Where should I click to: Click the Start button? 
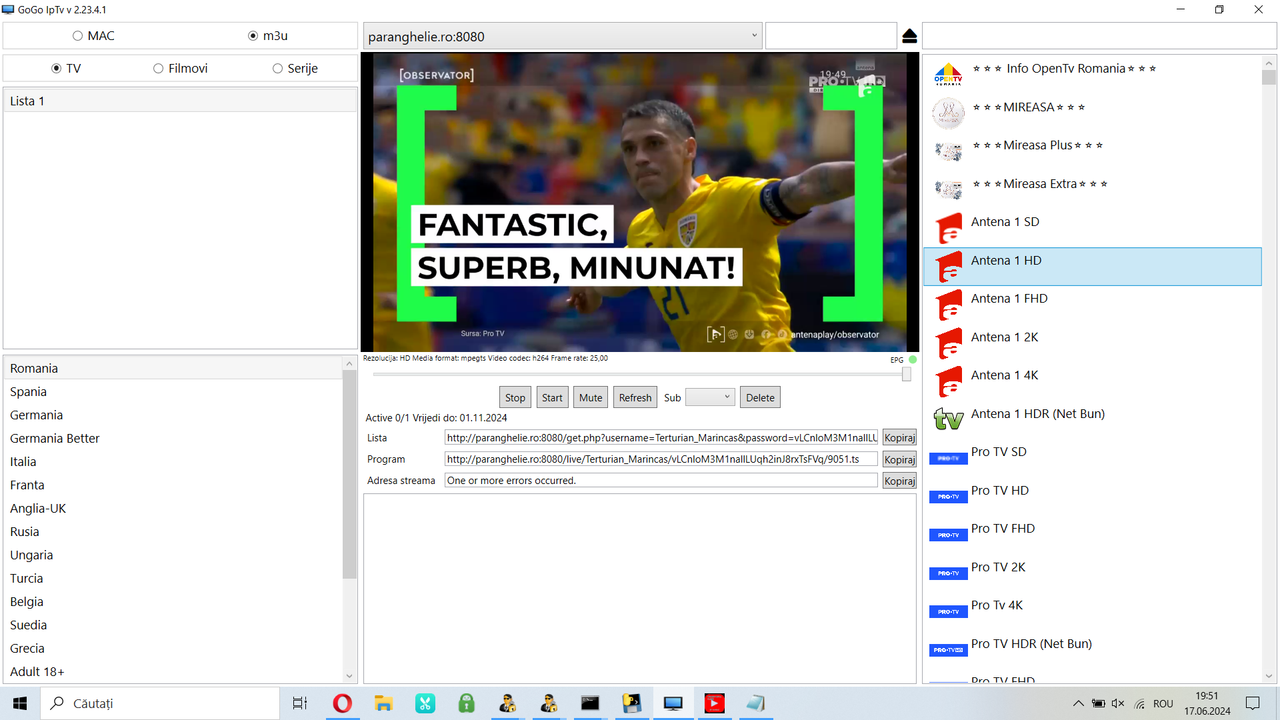coord(552,397)
